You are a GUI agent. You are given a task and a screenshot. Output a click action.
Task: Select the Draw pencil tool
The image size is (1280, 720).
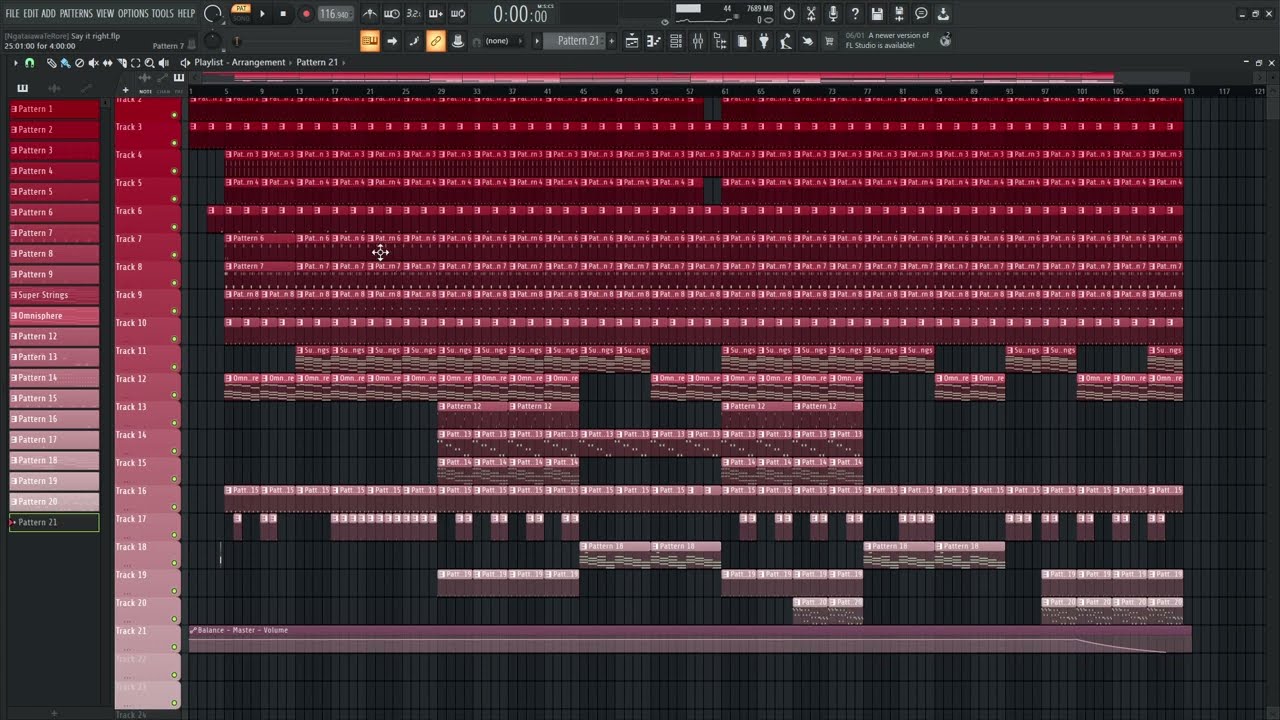pos(51,62)
